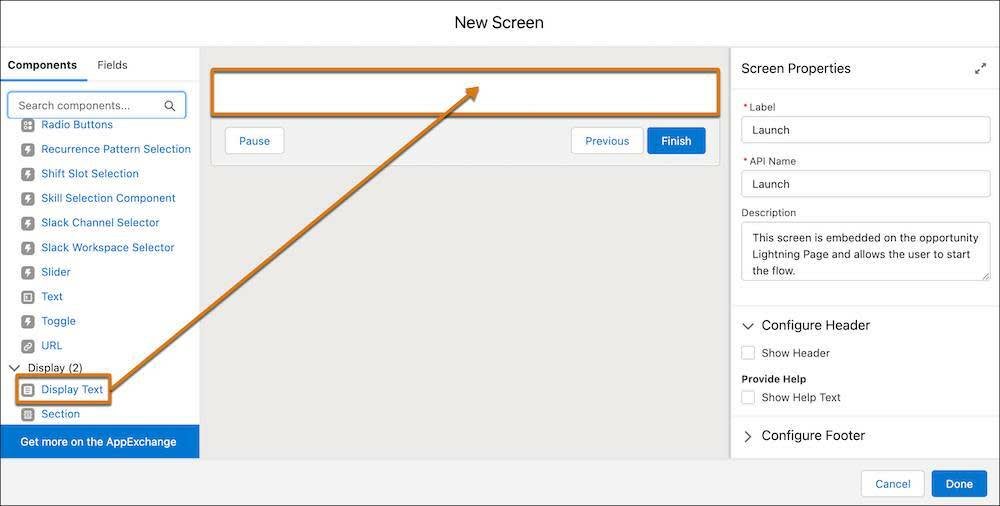Click the Text component icon
Viewport: 1000px width, 506px height.
[27, 297]
